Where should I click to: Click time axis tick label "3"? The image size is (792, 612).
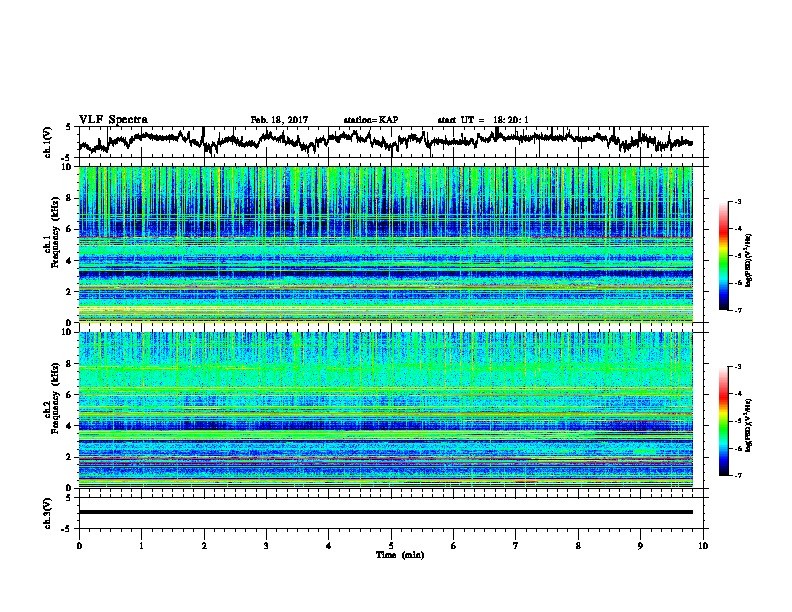(x=266, y=546)
